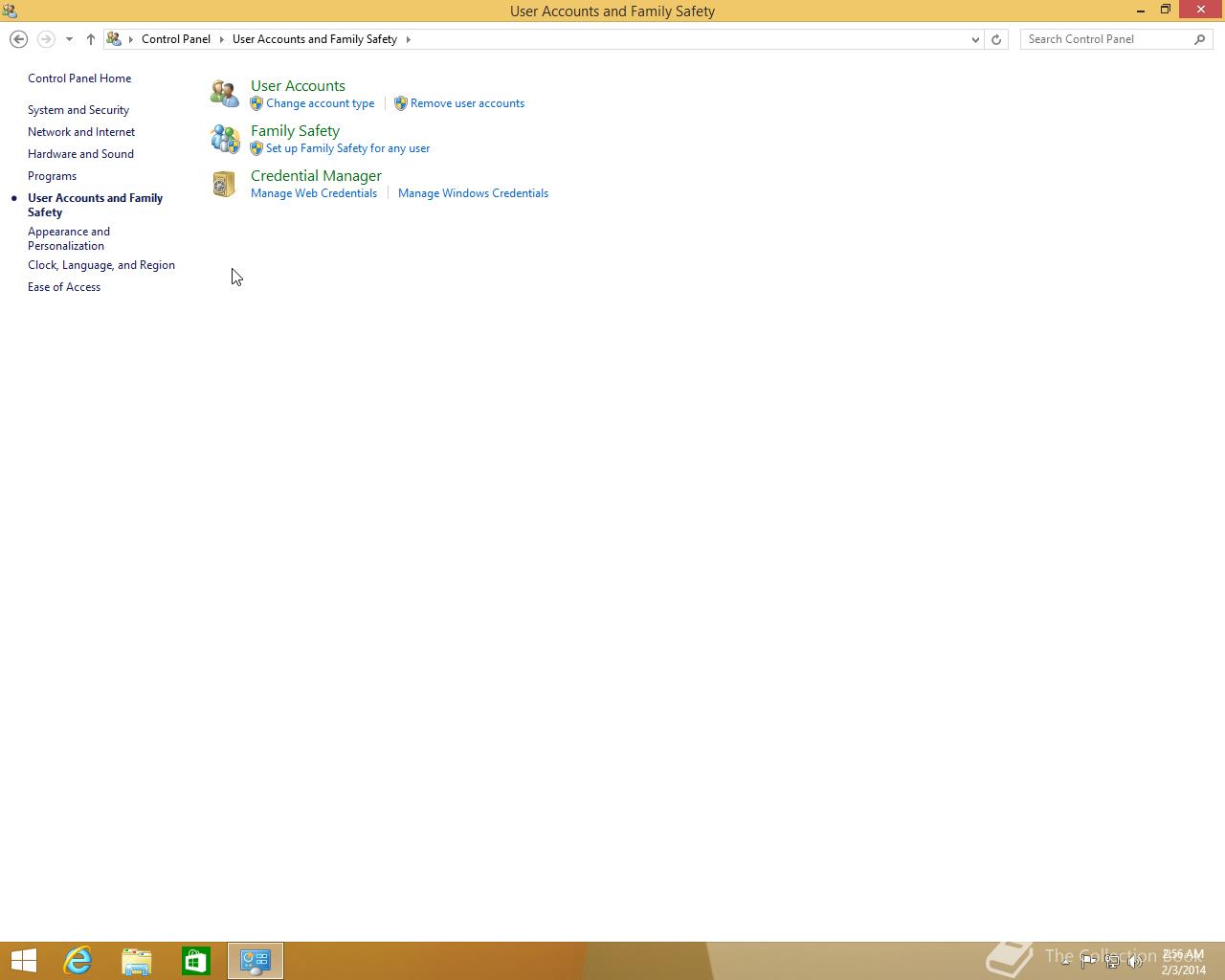Click Set up Family Safety for any user
Viewport: 1225px width, 980px height.
coord(348,148)
